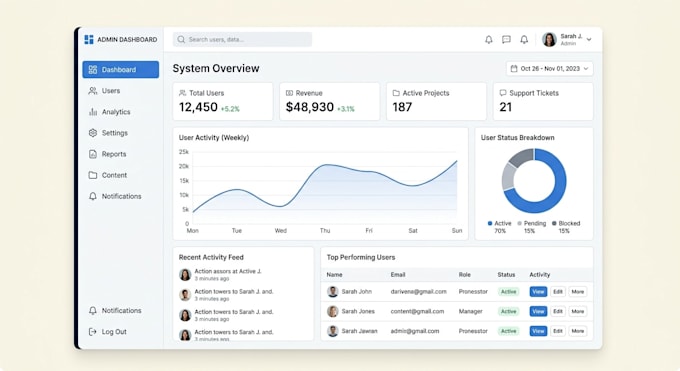View Sarah John's row
Viewport: 680px width, 371px height.
coord(538,292)
